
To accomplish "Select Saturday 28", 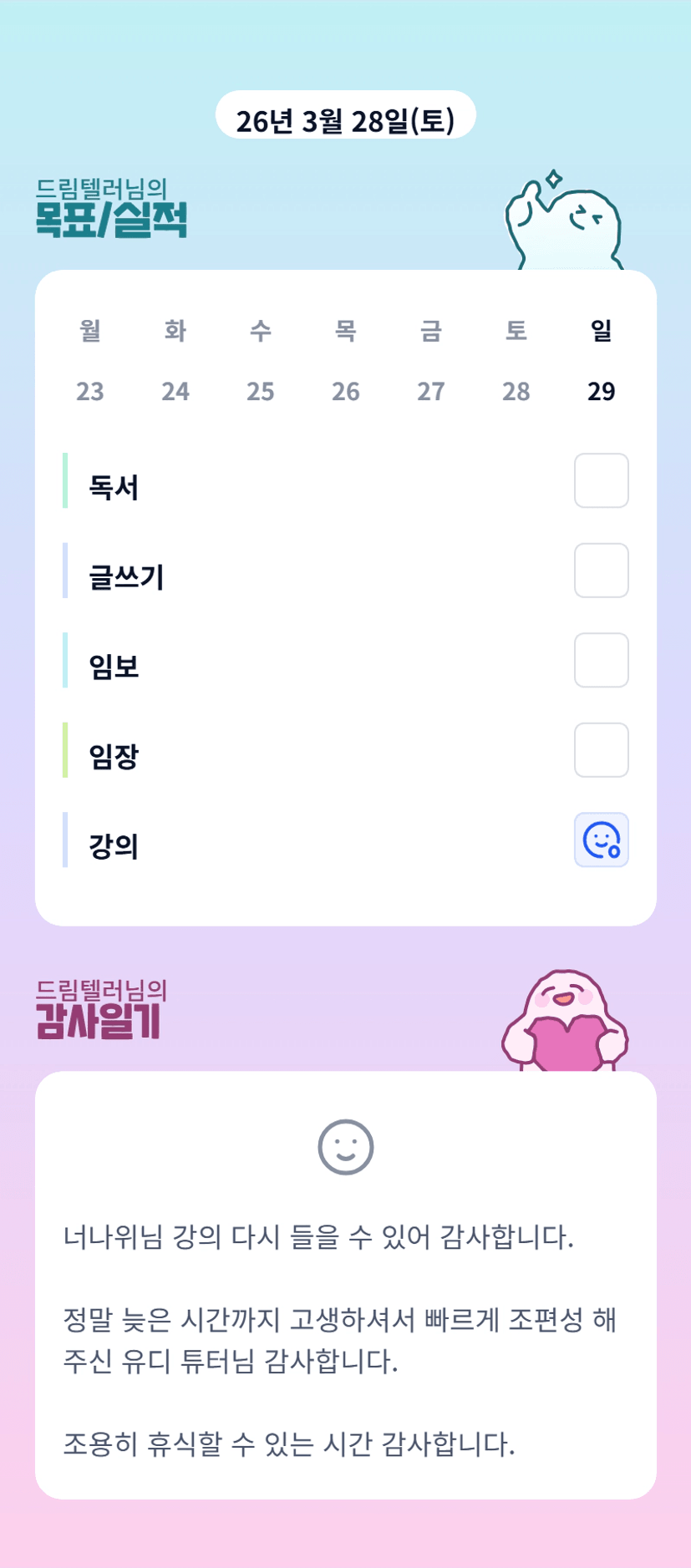I will [x=516, y=361].
